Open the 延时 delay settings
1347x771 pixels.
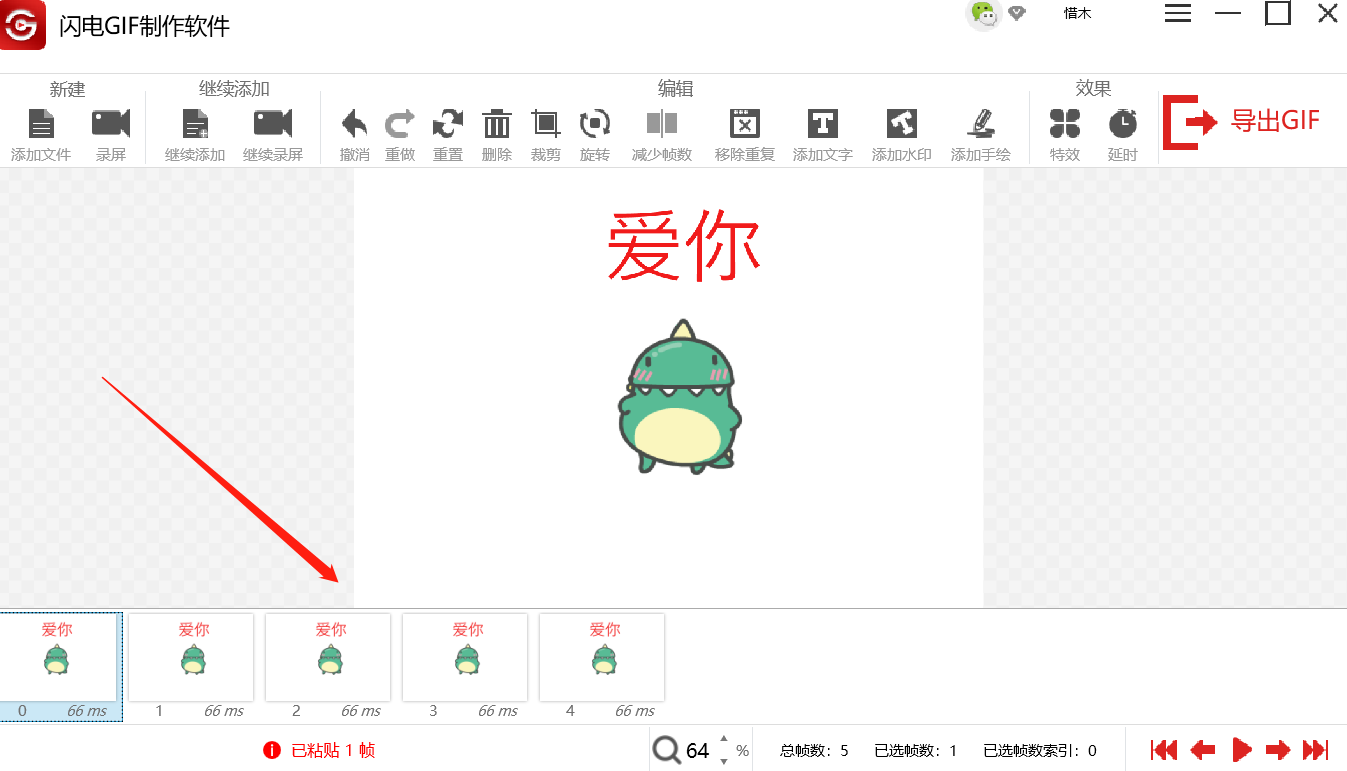pos(1123,124)
